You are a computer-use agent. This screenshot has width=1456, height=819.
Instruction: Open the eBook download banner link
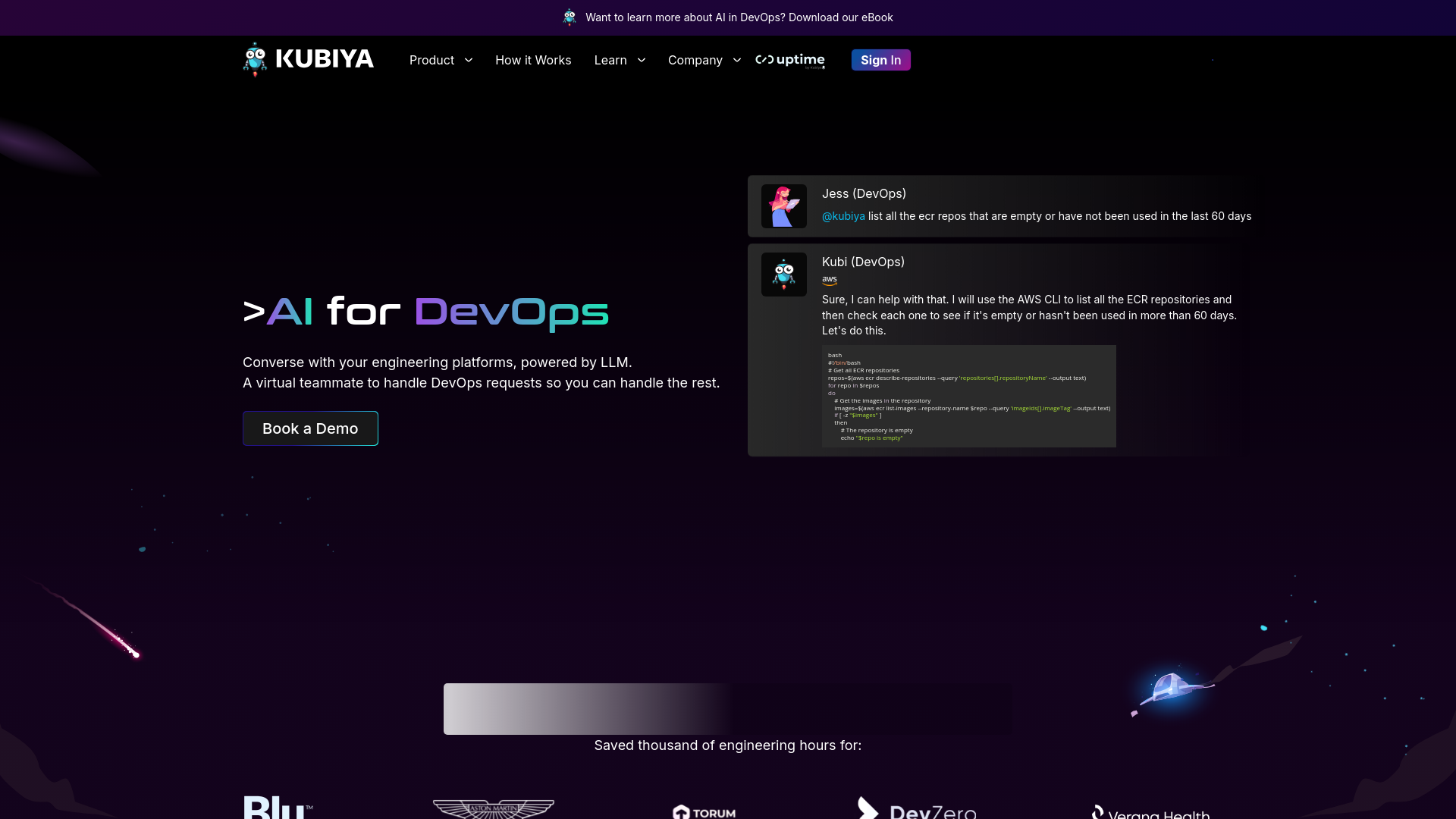click(x=739, y=17)
